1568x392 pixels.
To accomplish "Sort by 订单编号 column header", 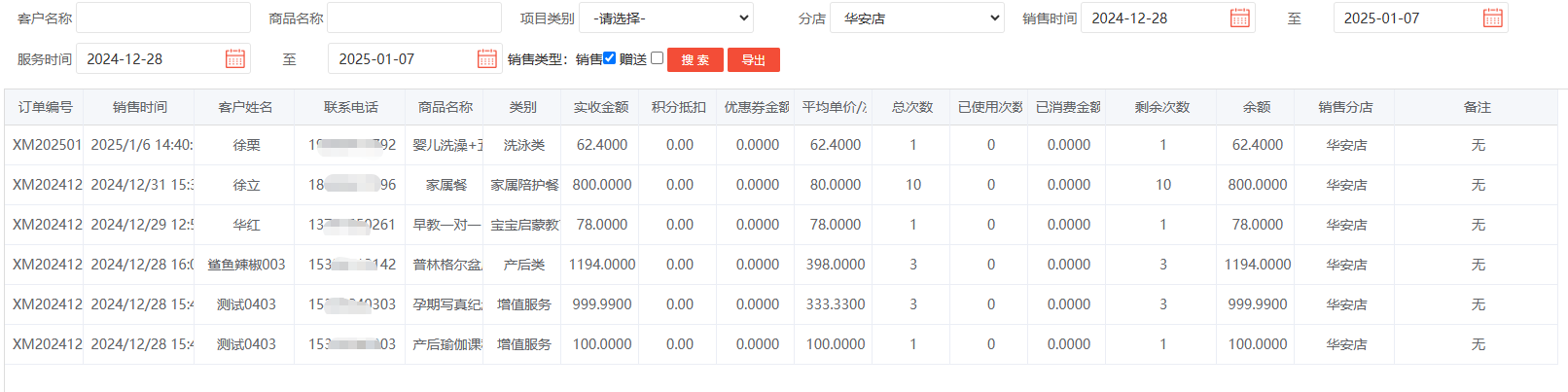I will (45, 107).
